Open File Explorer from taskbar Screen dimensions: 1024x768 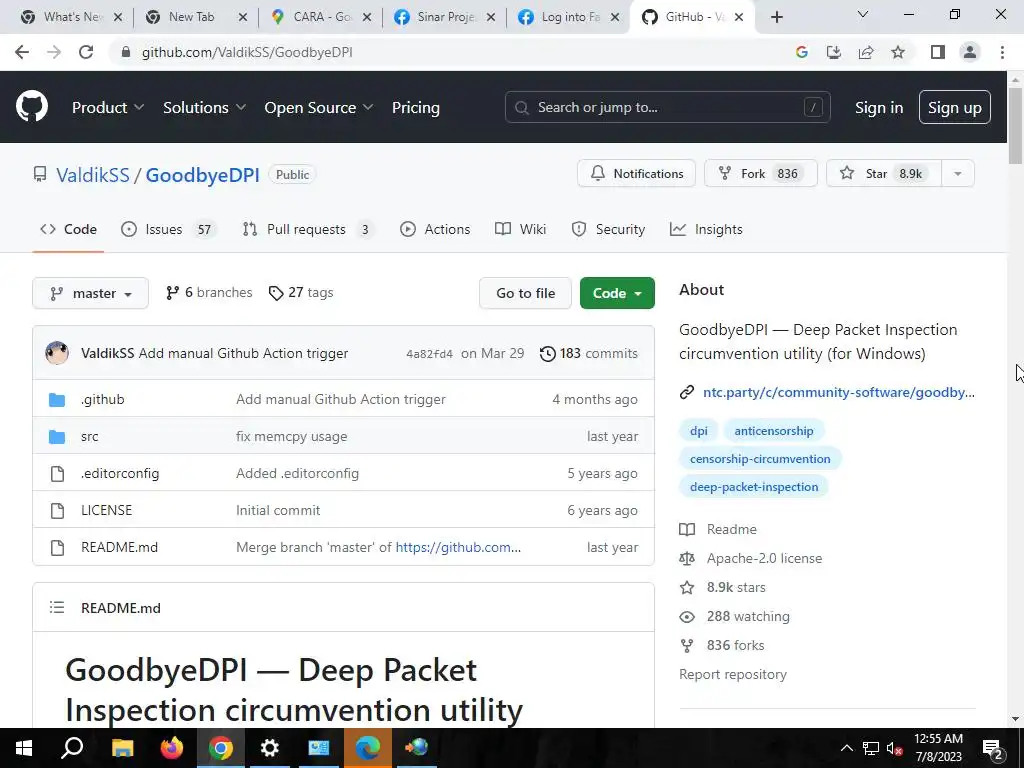[x=123, y=748]
